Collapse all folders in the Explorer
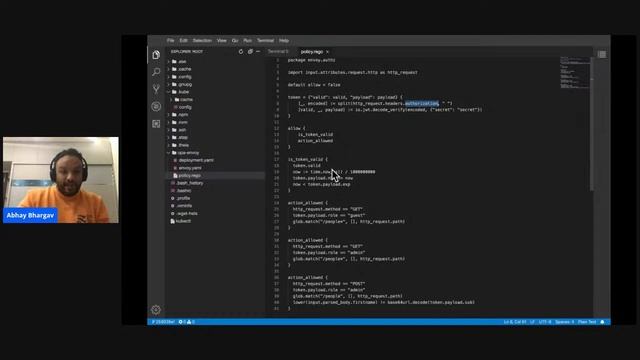 point(250,51)
